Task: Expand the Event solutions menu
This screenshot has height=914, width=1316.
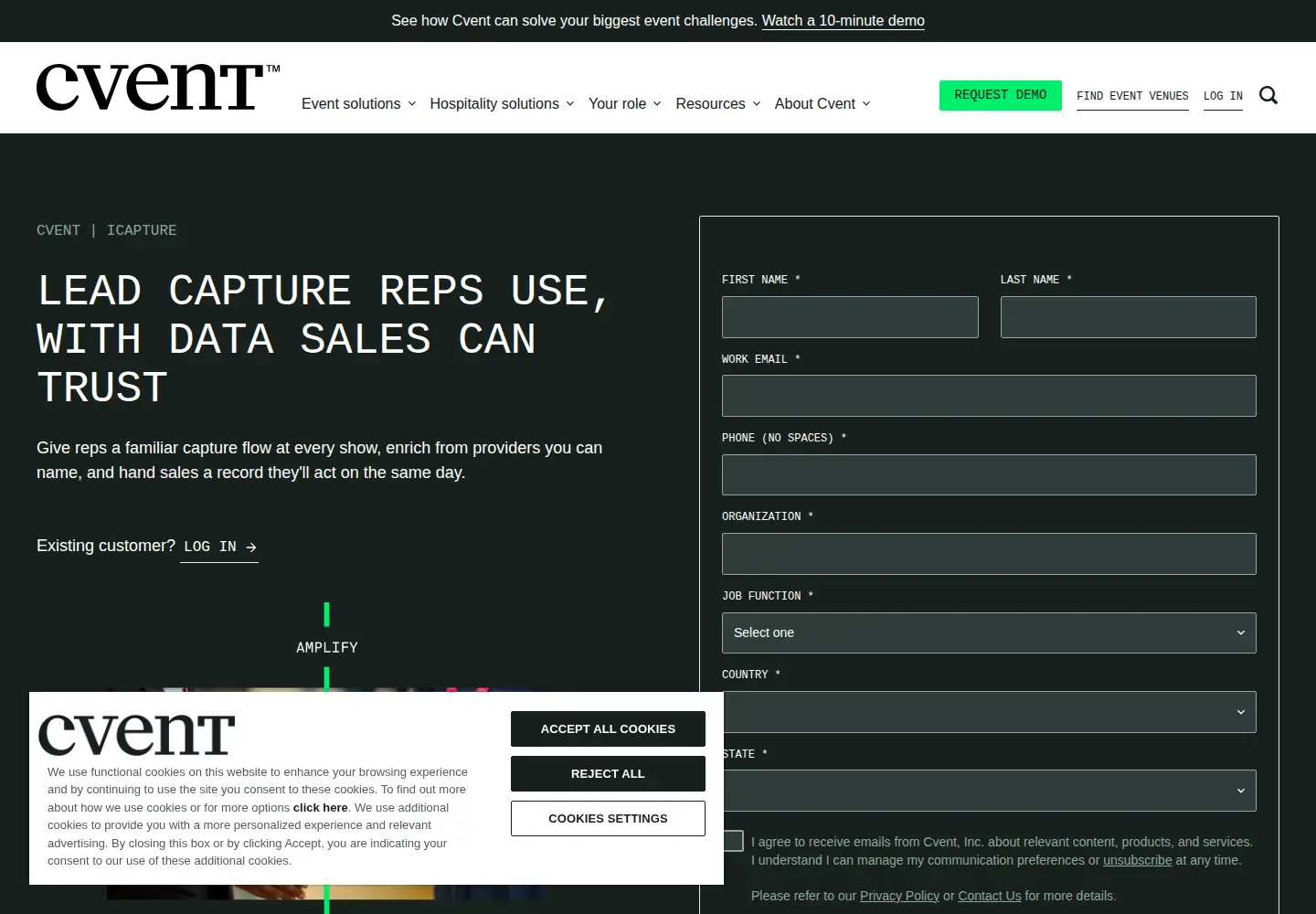Action: coord(359,103)
